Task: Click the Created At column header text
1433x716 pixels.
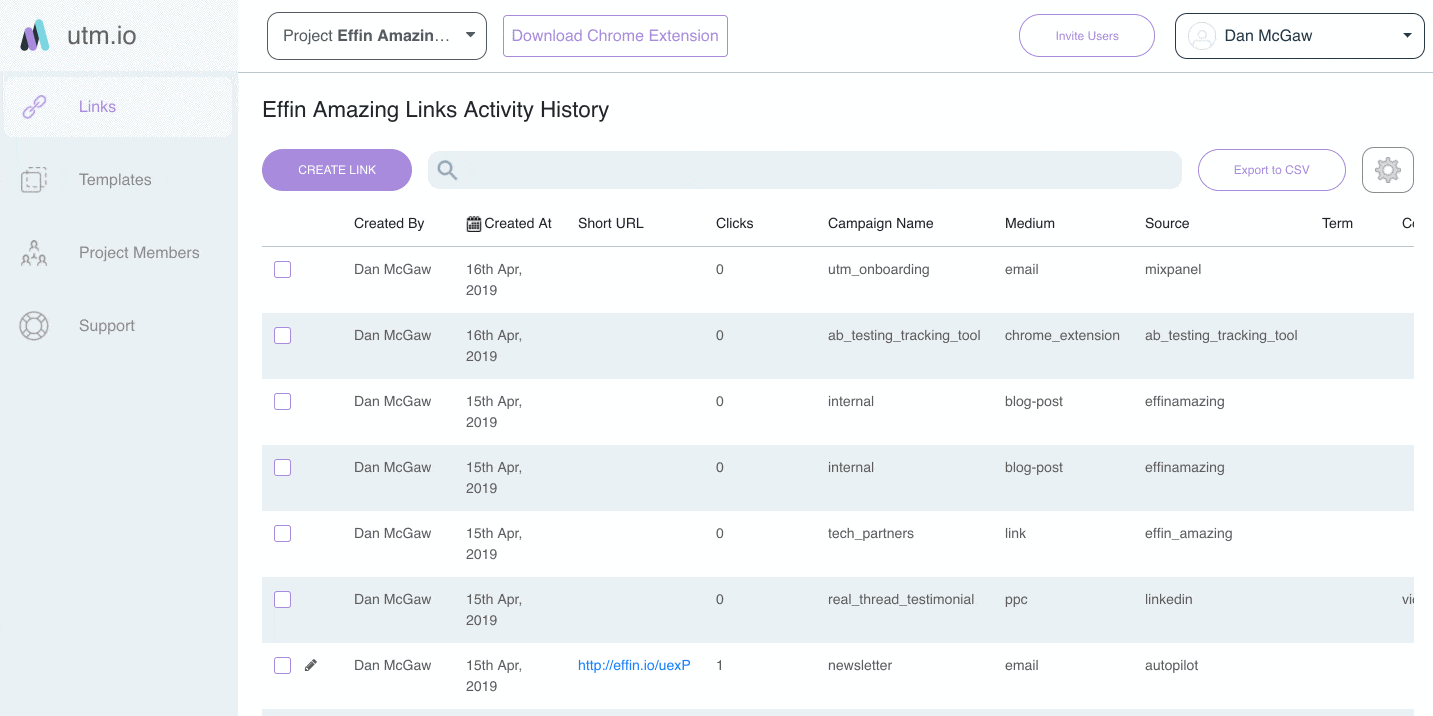Action: (518, 223)
